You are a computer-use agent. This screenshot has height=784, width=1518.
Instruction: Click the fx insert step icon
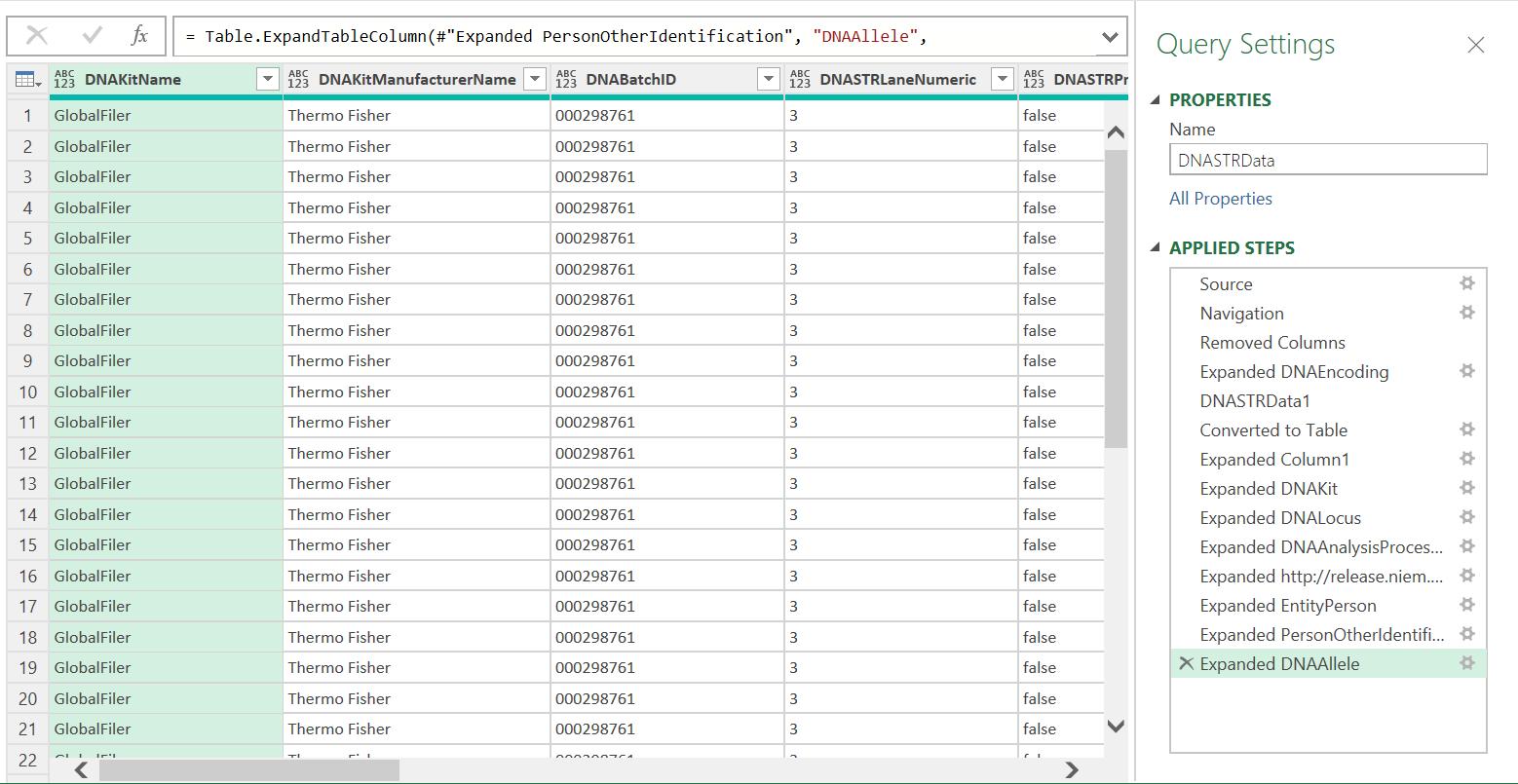coord(139,36)
